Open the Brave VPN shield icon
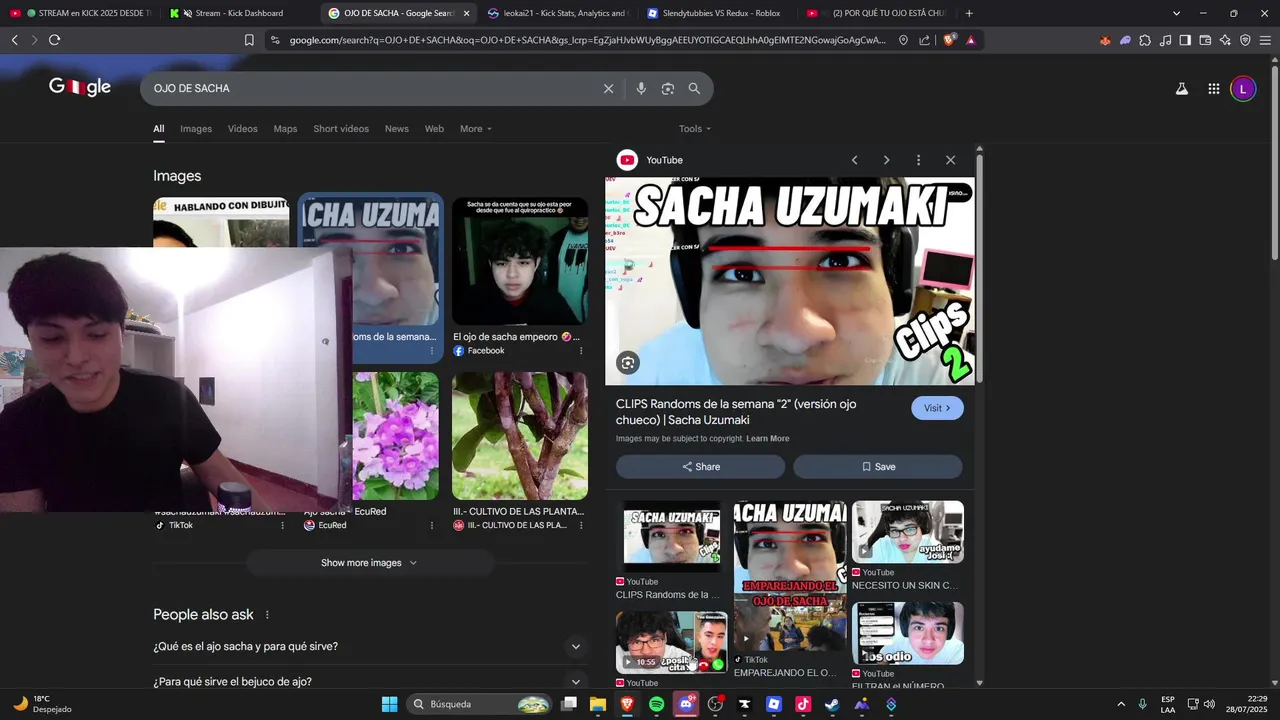The height and width of the screenshot is (720, 1280). [1245, 40]
